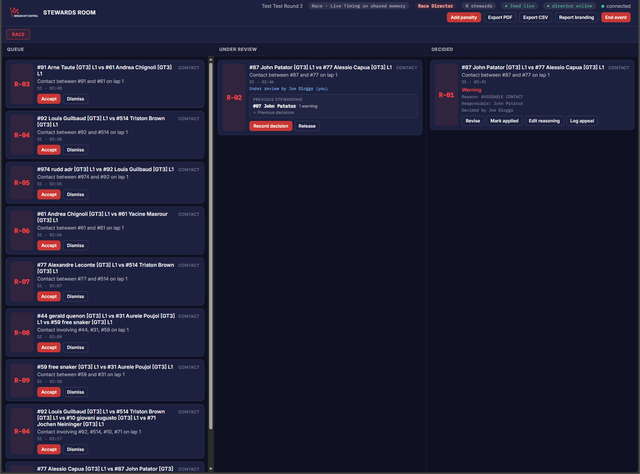This screenshot has width=640, height=474.
Task: Accept incident R-07 Alexandre Leconte
Action: [49, 296]
